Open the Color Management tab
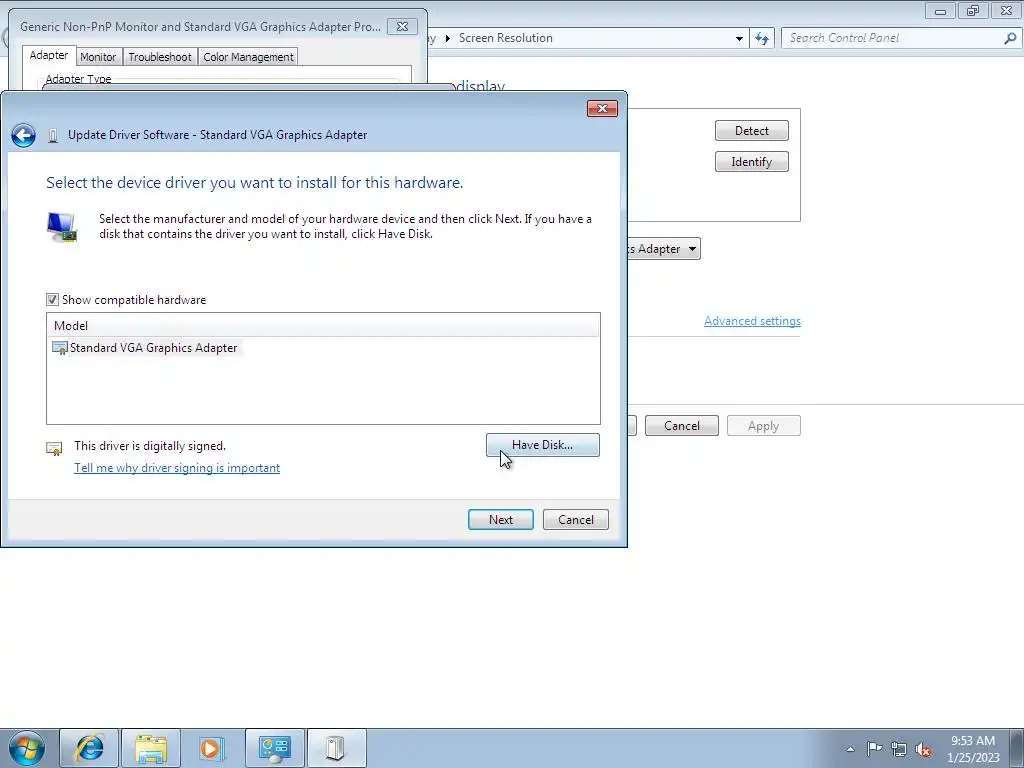The image size is (1024, 768). click(x=248, y=57)
